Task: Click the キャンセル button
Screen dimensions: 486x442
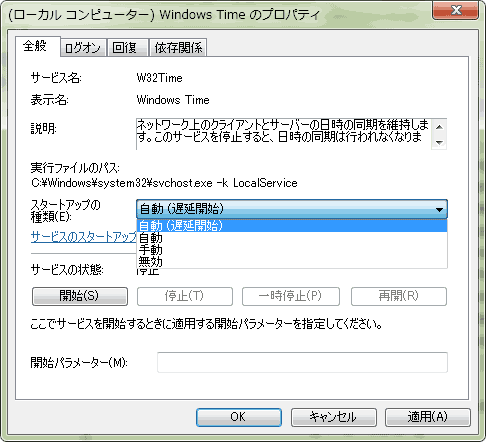Action: tap(333, 417)
